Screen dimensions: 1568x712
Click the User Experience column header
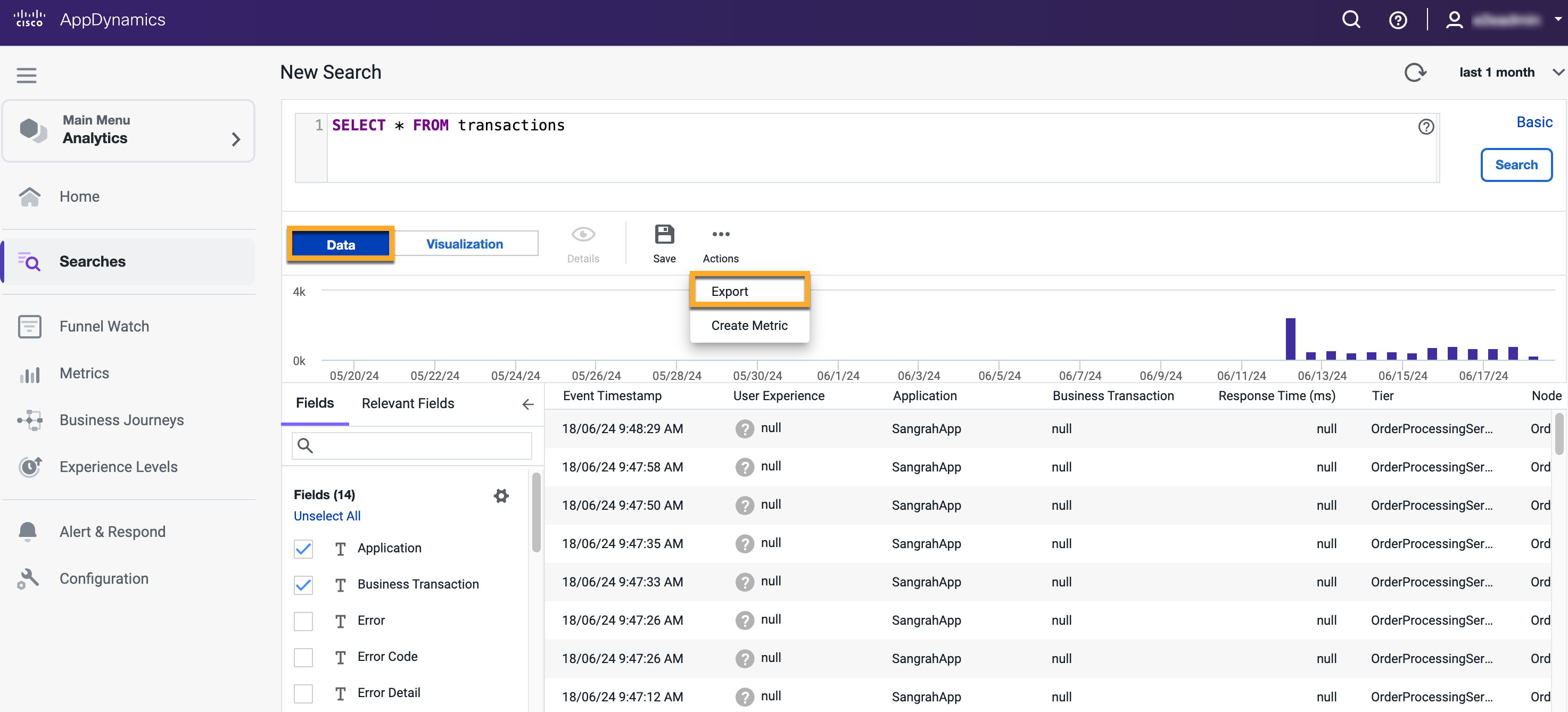tap(779, 395)
